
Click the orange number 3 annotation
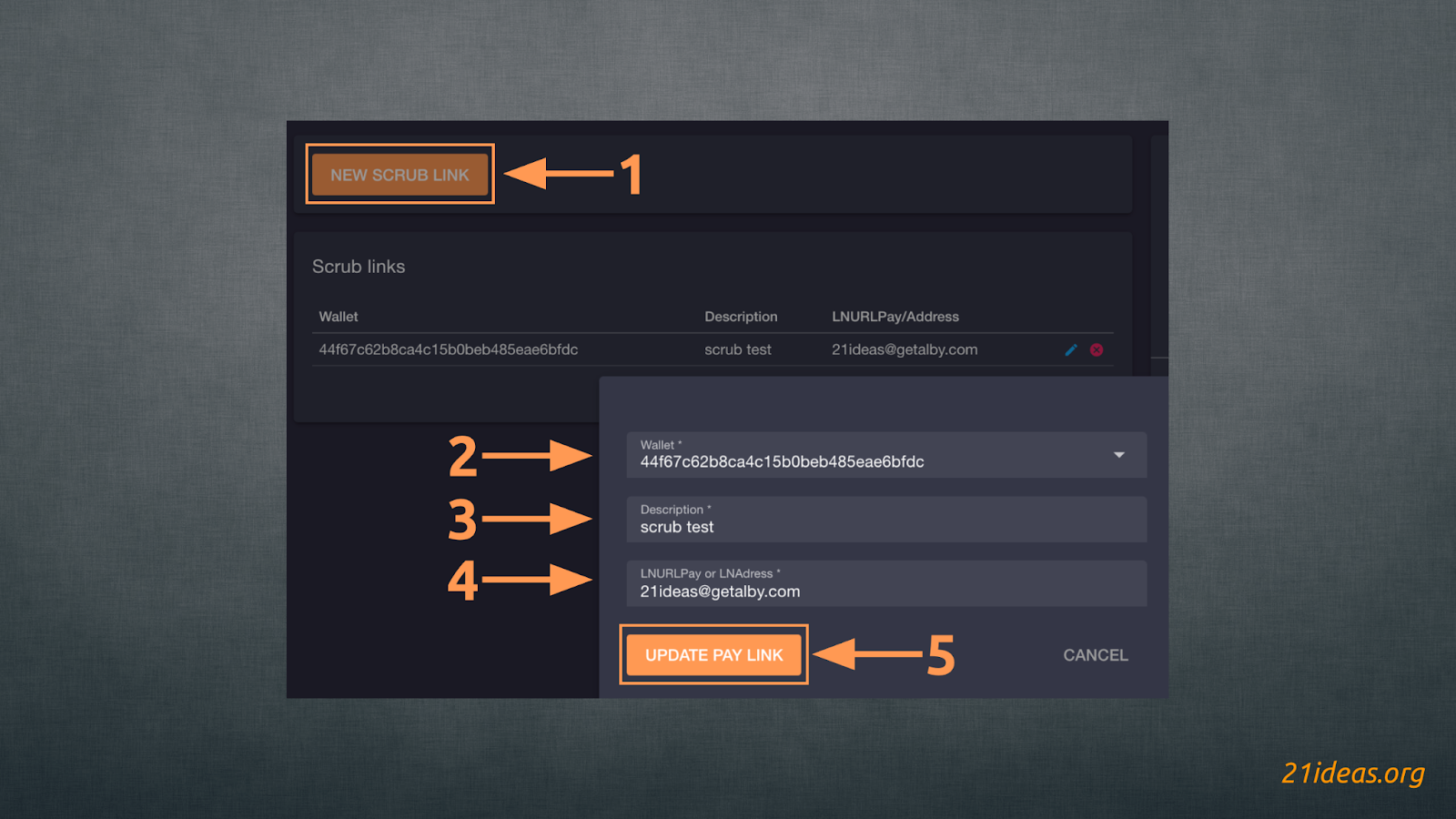[462, 520]
